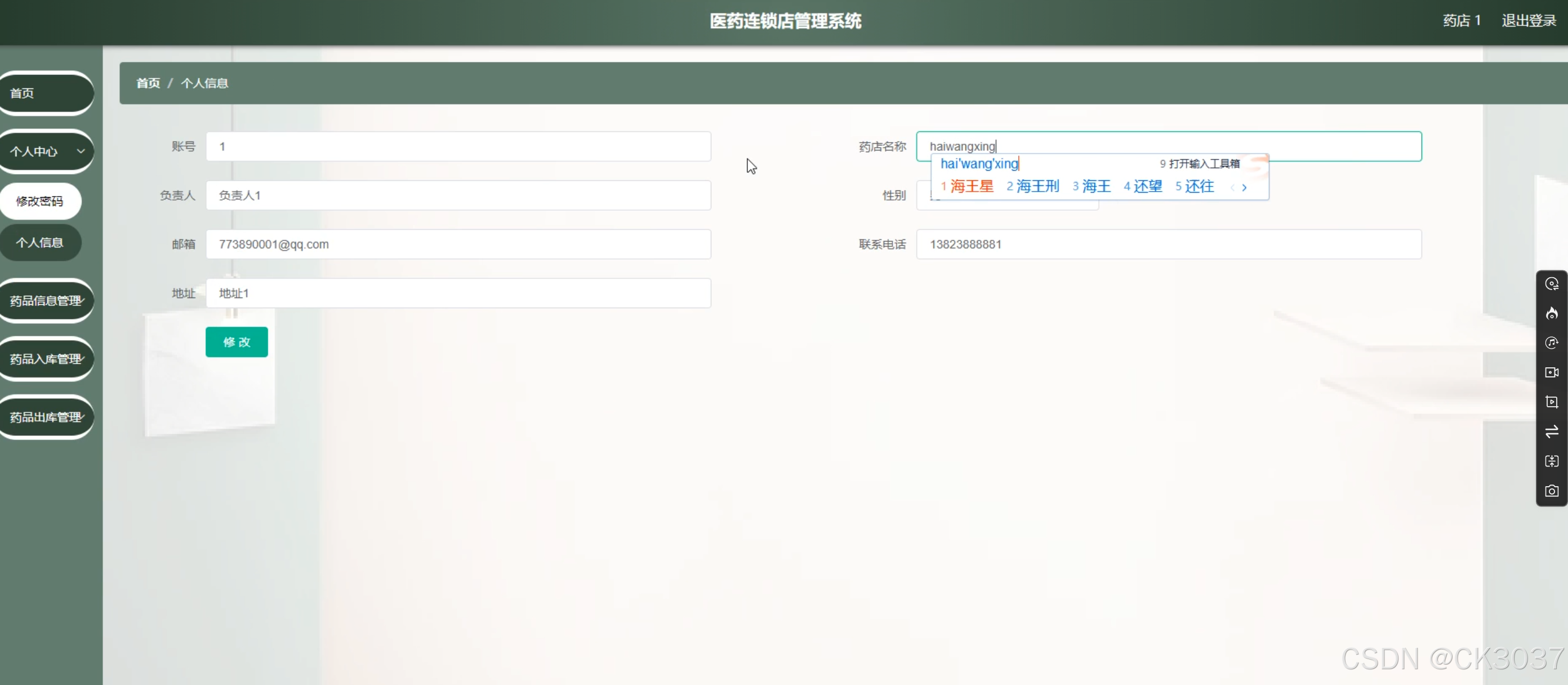Click the flame icon in the right toolbar

(1552, 313)
